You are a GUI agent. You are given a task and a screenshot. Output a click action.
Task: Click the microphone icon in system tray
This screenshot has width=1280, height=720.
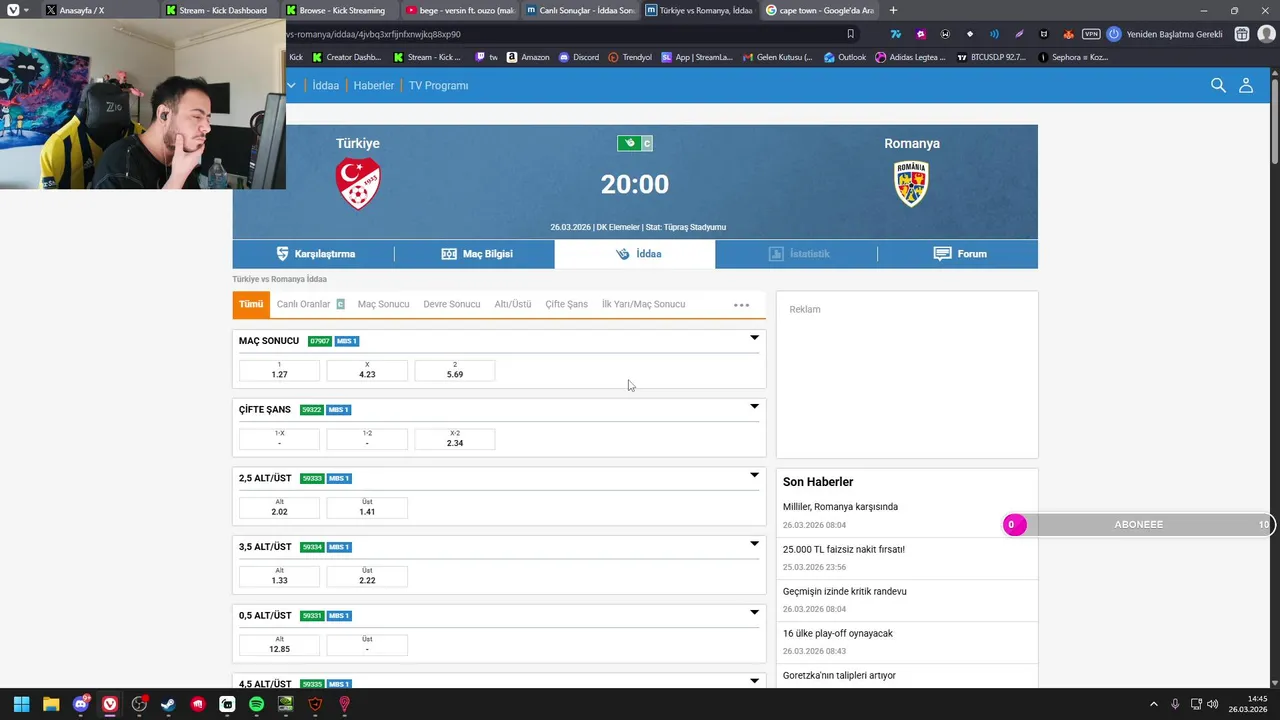1175,704
